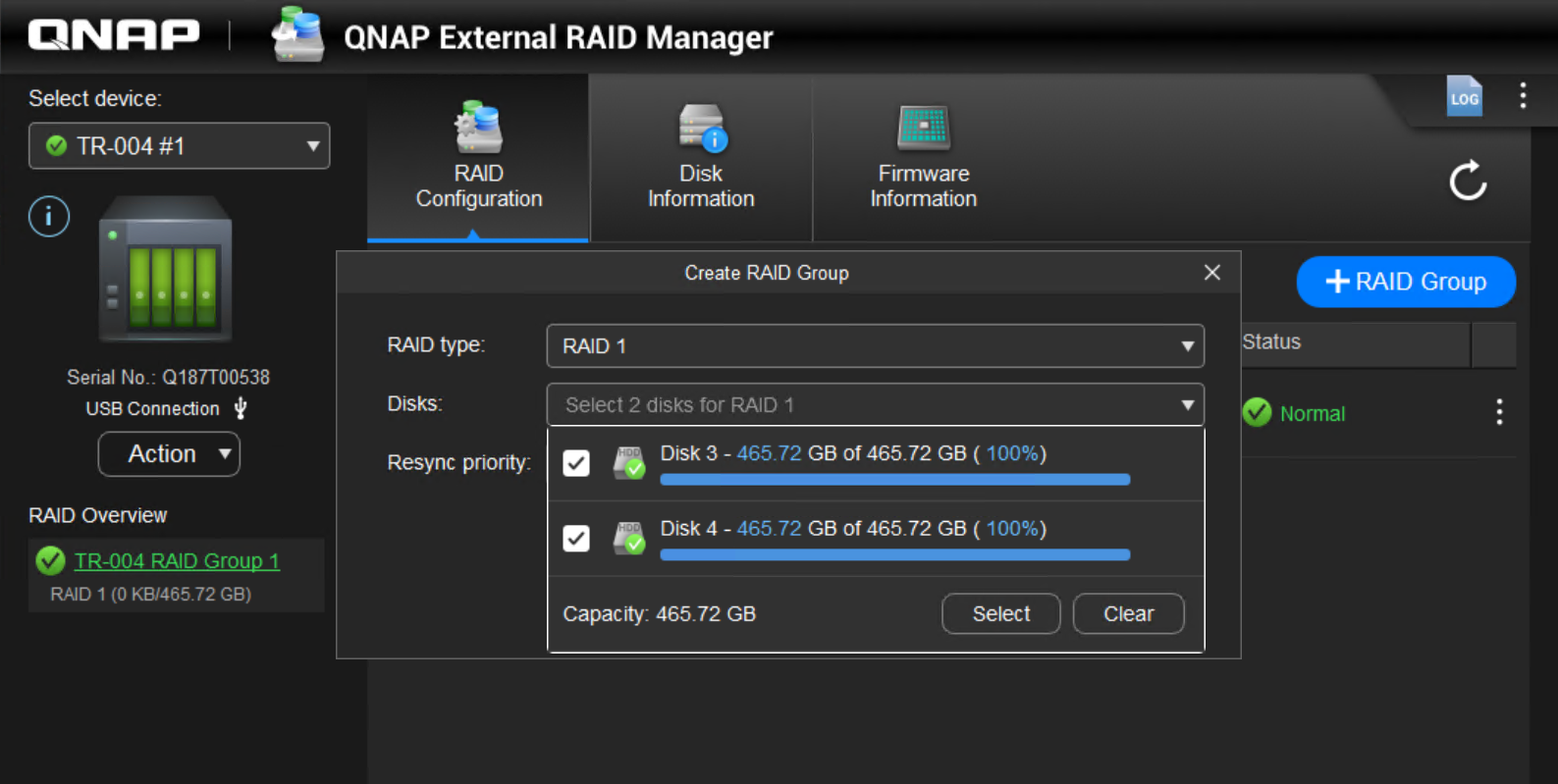This screenshot has height=784, width=1558.
Task: Open the Action dropdown menu
Action: click(169, 454)
